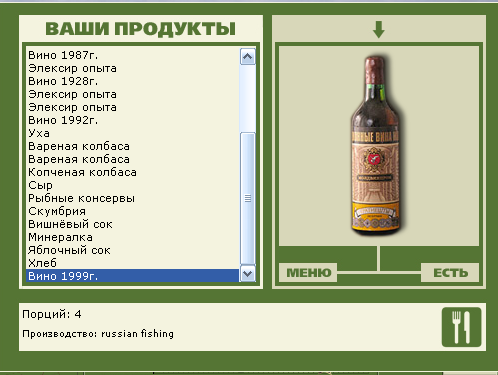
Task: Select 'Сыр' in the products list
Action: click(x=132, y=185)
